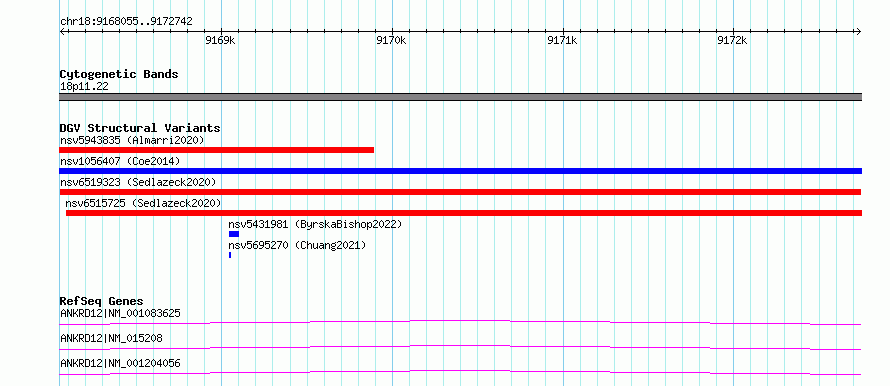The width and height of the screenshot is (890, 386).
Task: Click the left arrow of the ruler
Action: (x=62, y=31)
